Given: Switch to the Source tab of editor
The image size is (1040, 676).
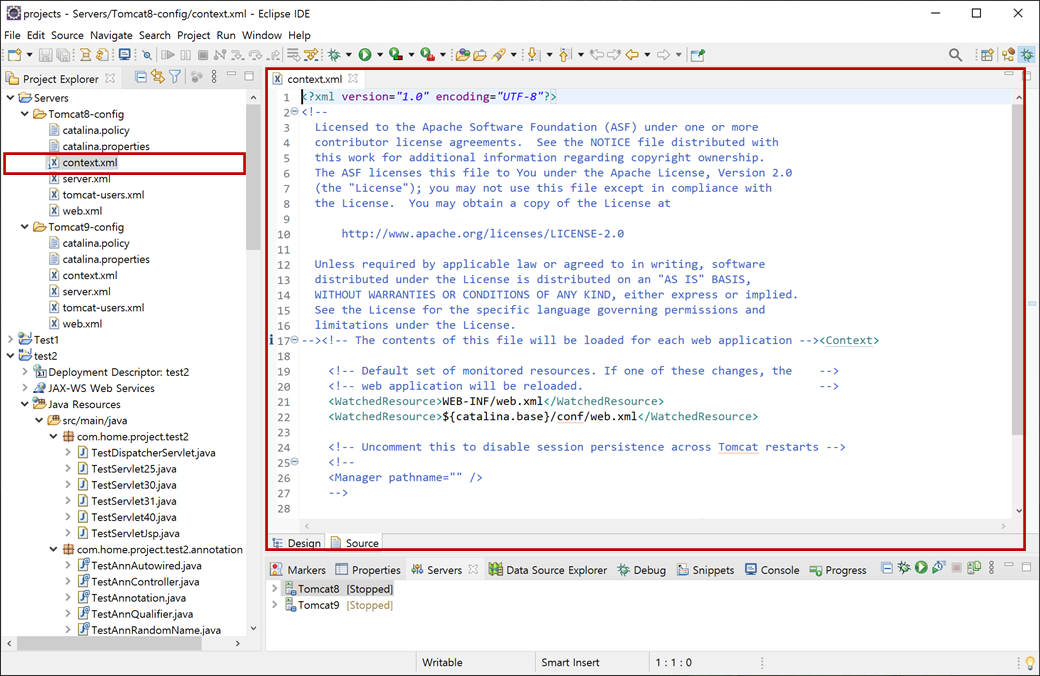Looking at the screenshot, I should tap(355, 543).
